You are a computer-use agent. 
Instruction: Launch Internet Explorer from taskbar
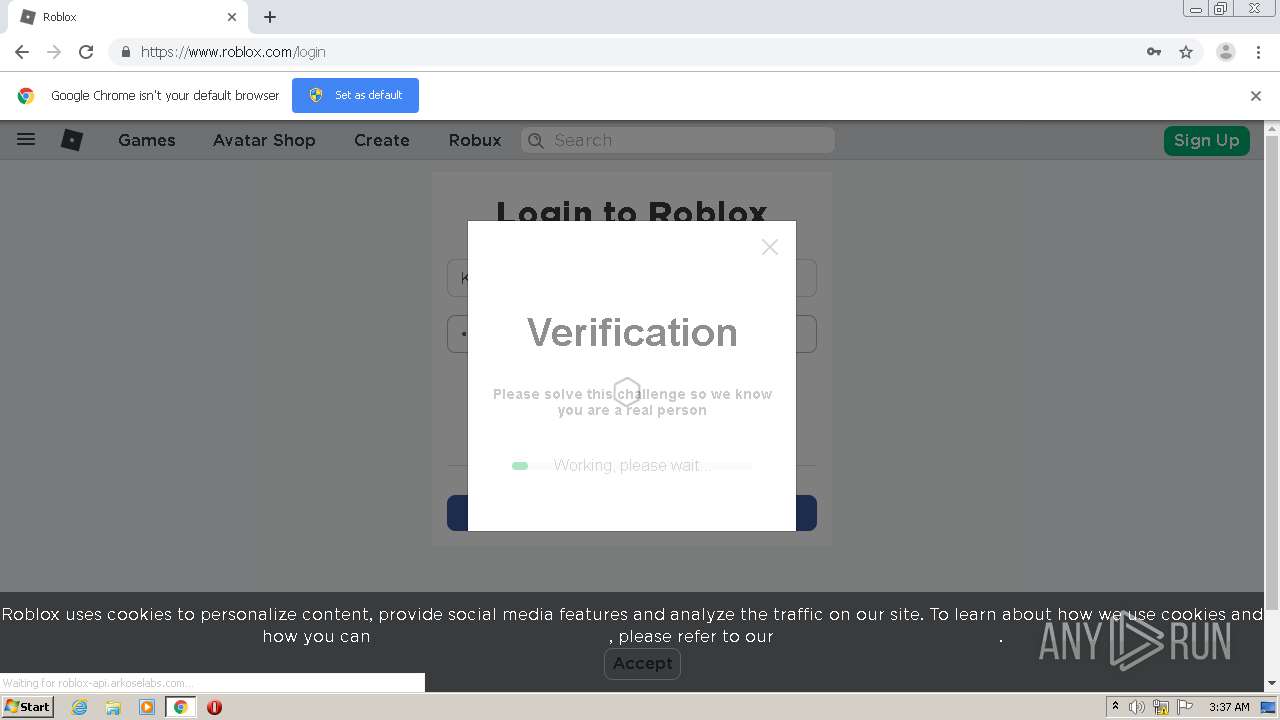[x=79, y=707]
